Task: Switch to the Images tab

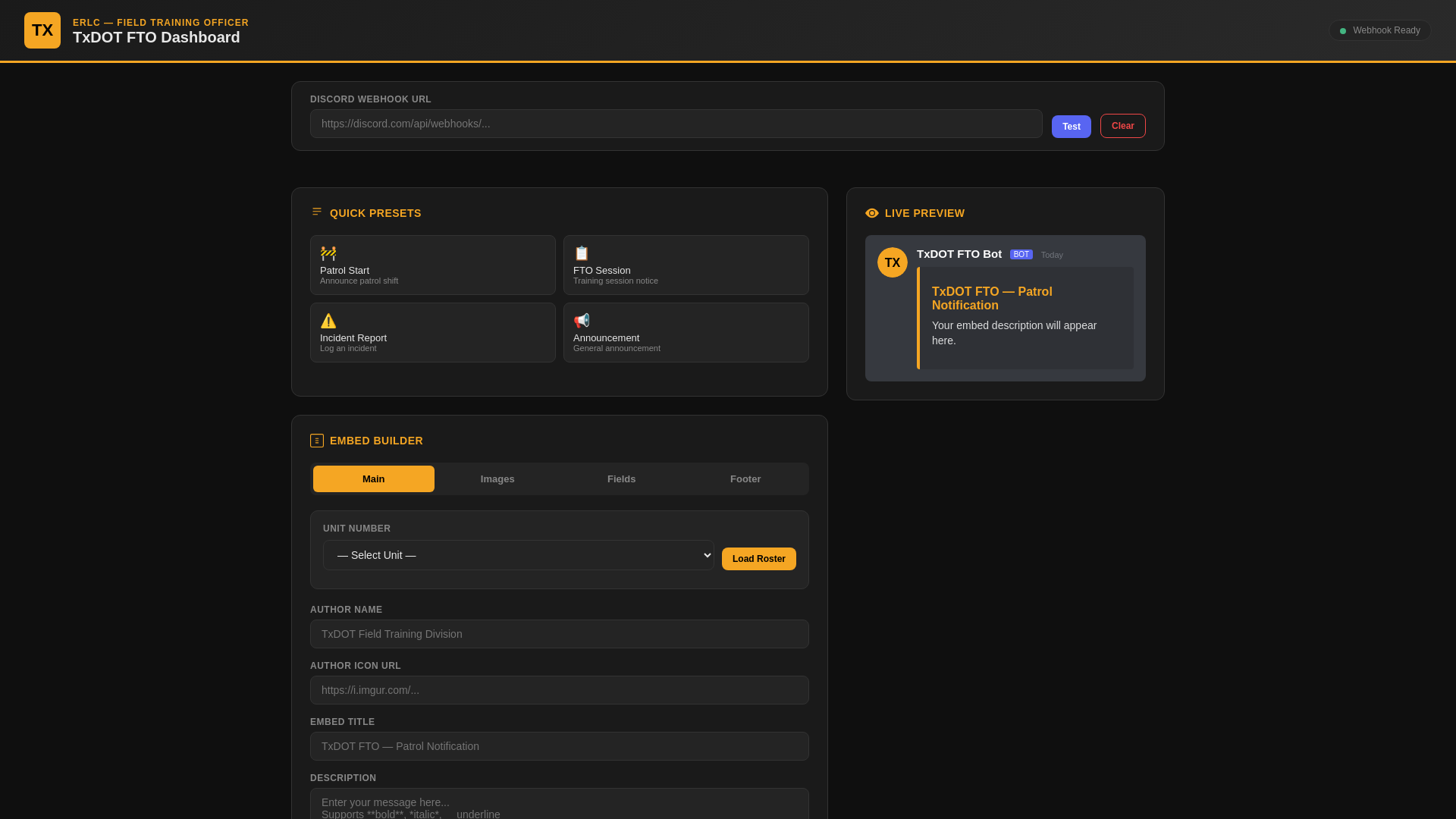Action: click(x=497, y=479)
